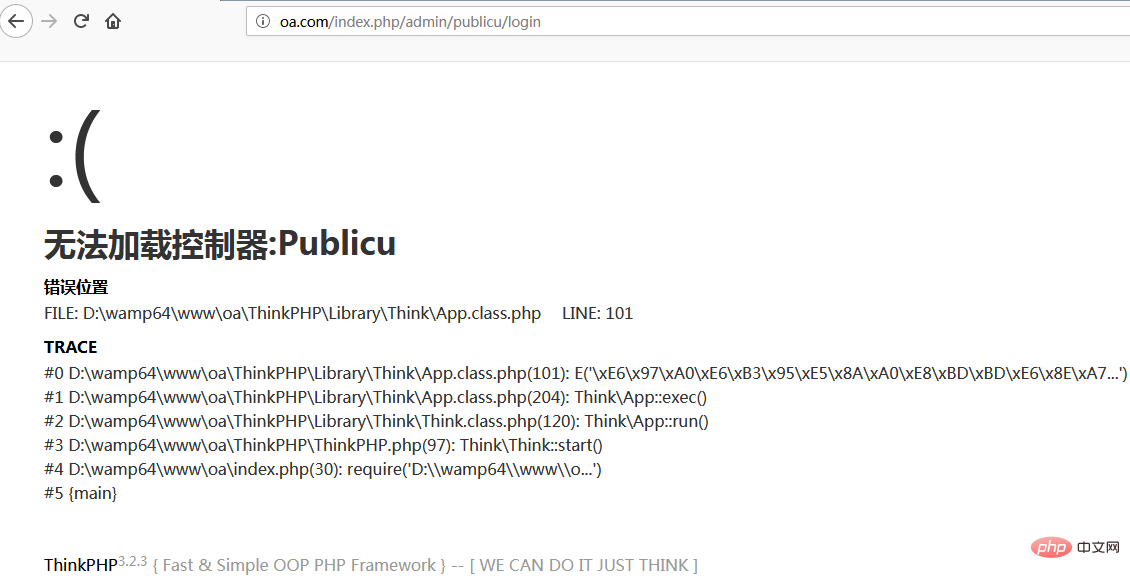Select the 3.2.3 version superscript
This screenshot has height=580, width=1130.
(x=133, y=561)
